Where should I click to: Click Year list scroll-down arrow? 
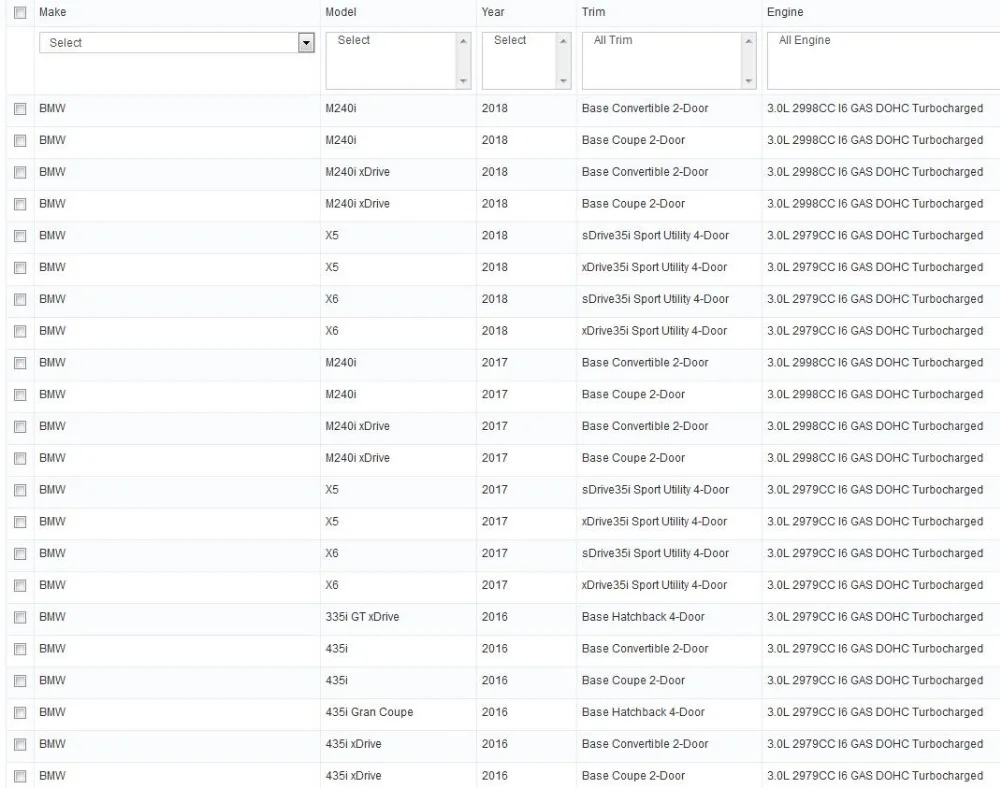(563, 81)
